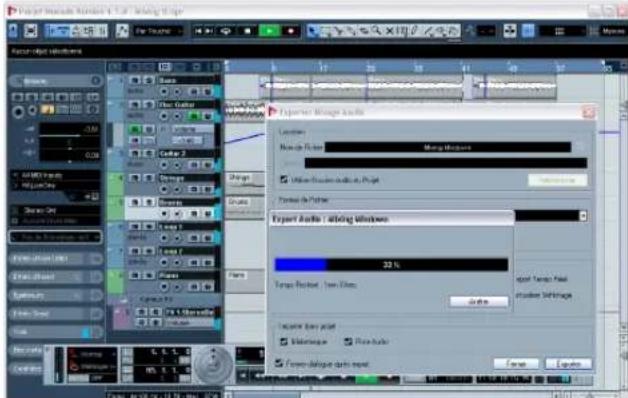The height and width of the screenshot is (398, 628).
Task: Select the Zoom magnifier tool
Action: click(376, 31)
